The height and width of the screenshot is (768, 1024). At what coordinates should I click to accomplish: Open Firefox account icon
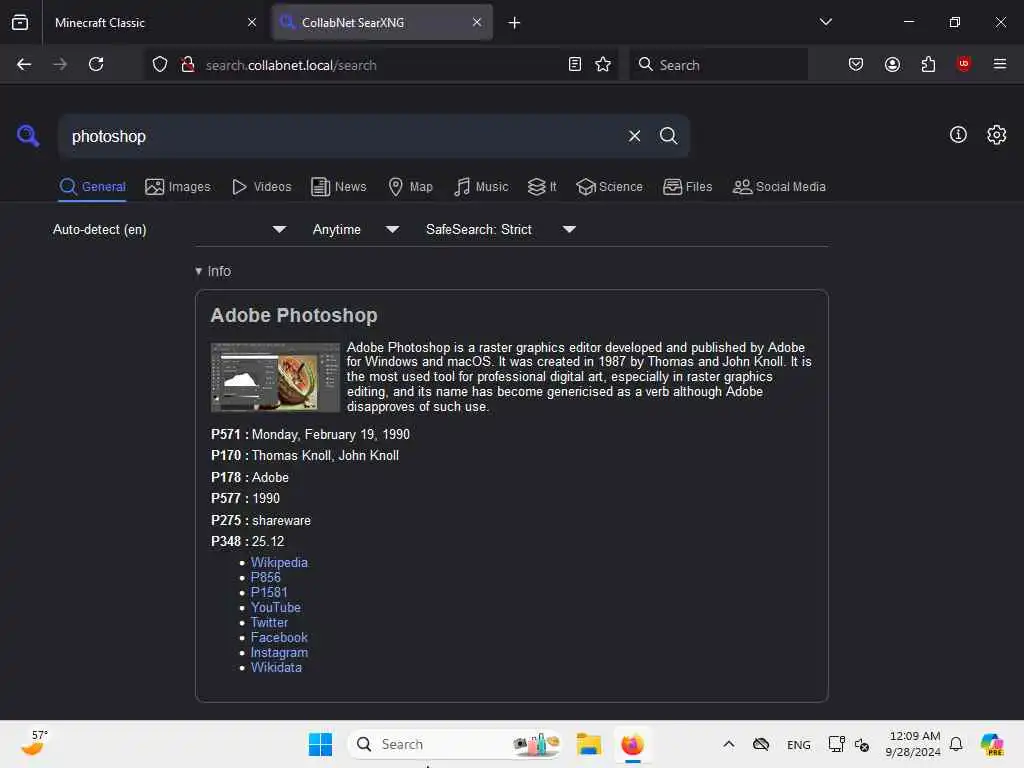(892, 64)
